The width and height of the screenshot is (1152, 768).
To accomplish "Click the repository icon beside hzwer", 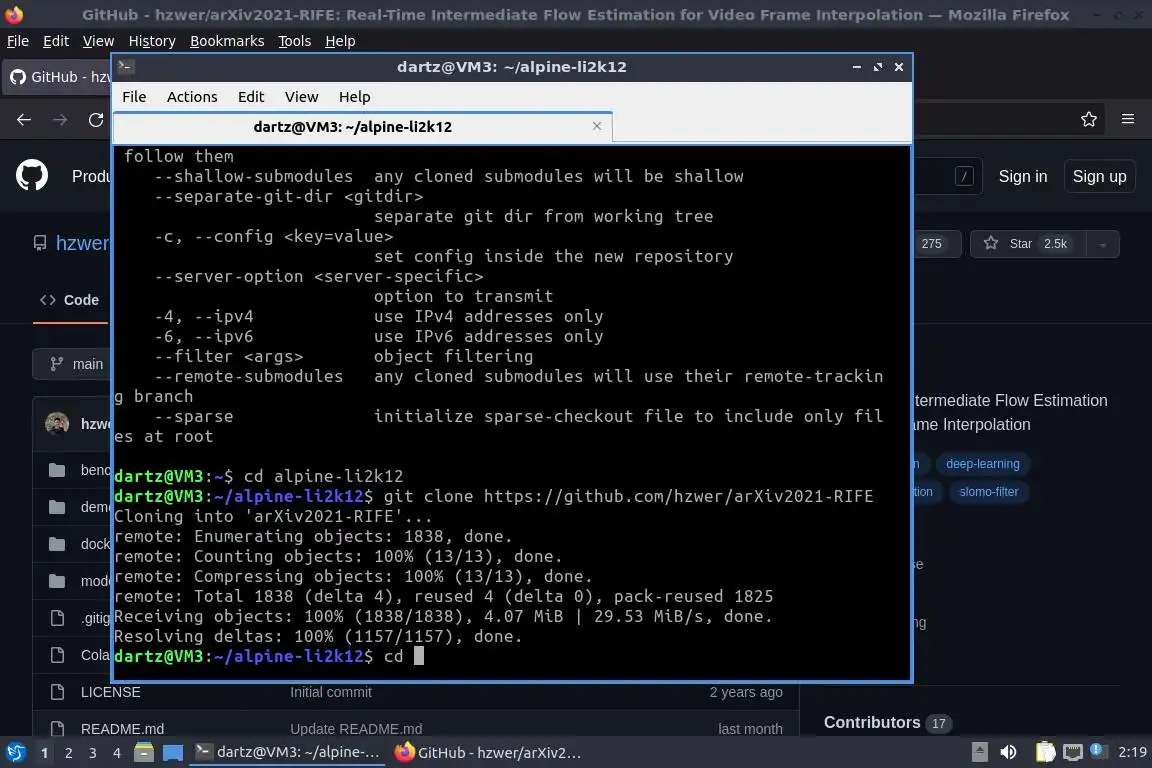I will [x=40, y=243].
